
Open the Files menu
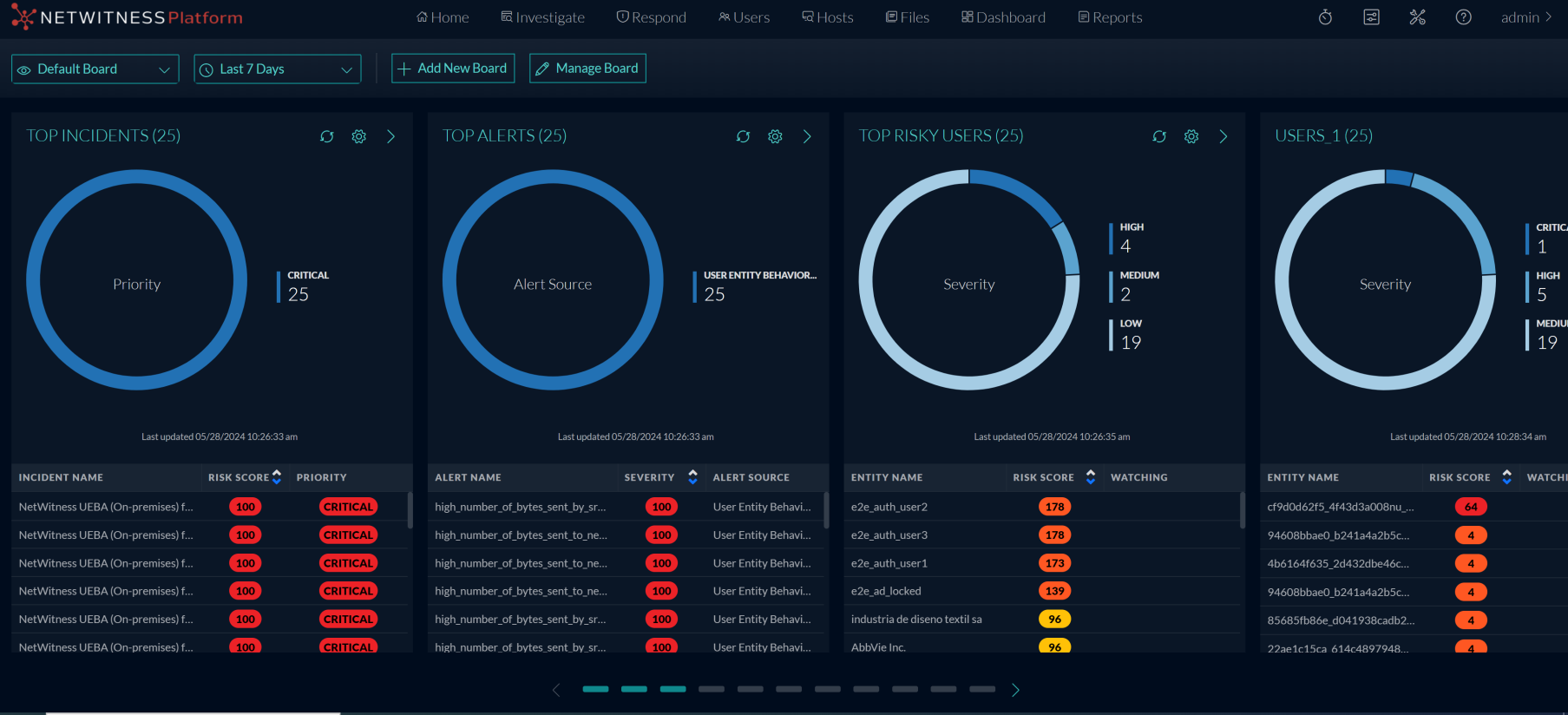pyautogui.click(x=908, y=17)
